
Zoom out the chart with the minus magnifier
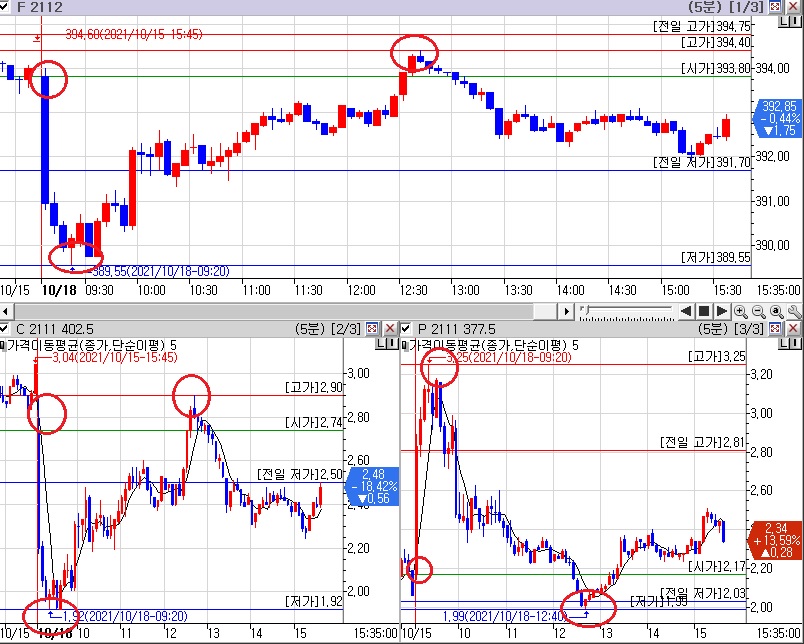point(758,311)
